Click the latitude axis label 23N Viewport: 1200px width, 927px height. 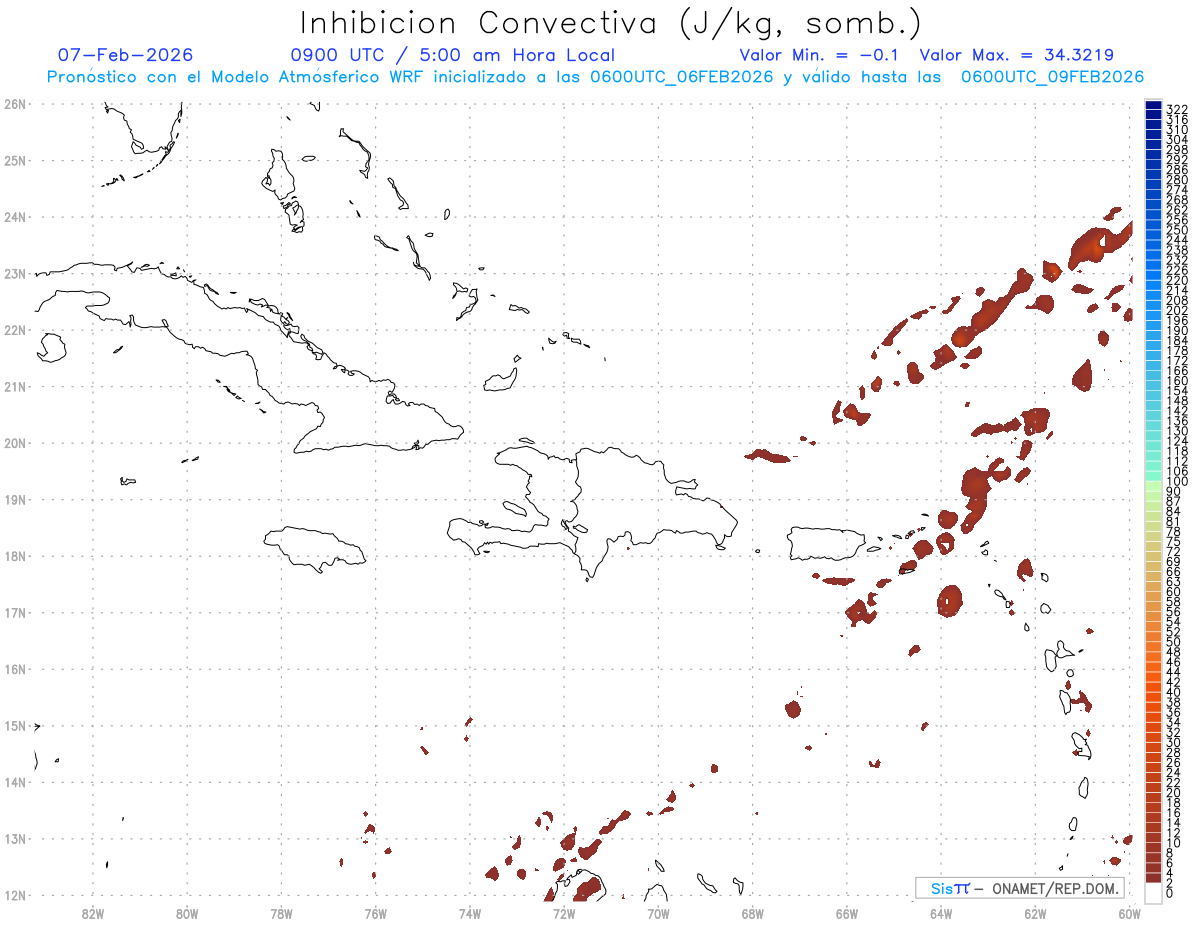[14, 273]
